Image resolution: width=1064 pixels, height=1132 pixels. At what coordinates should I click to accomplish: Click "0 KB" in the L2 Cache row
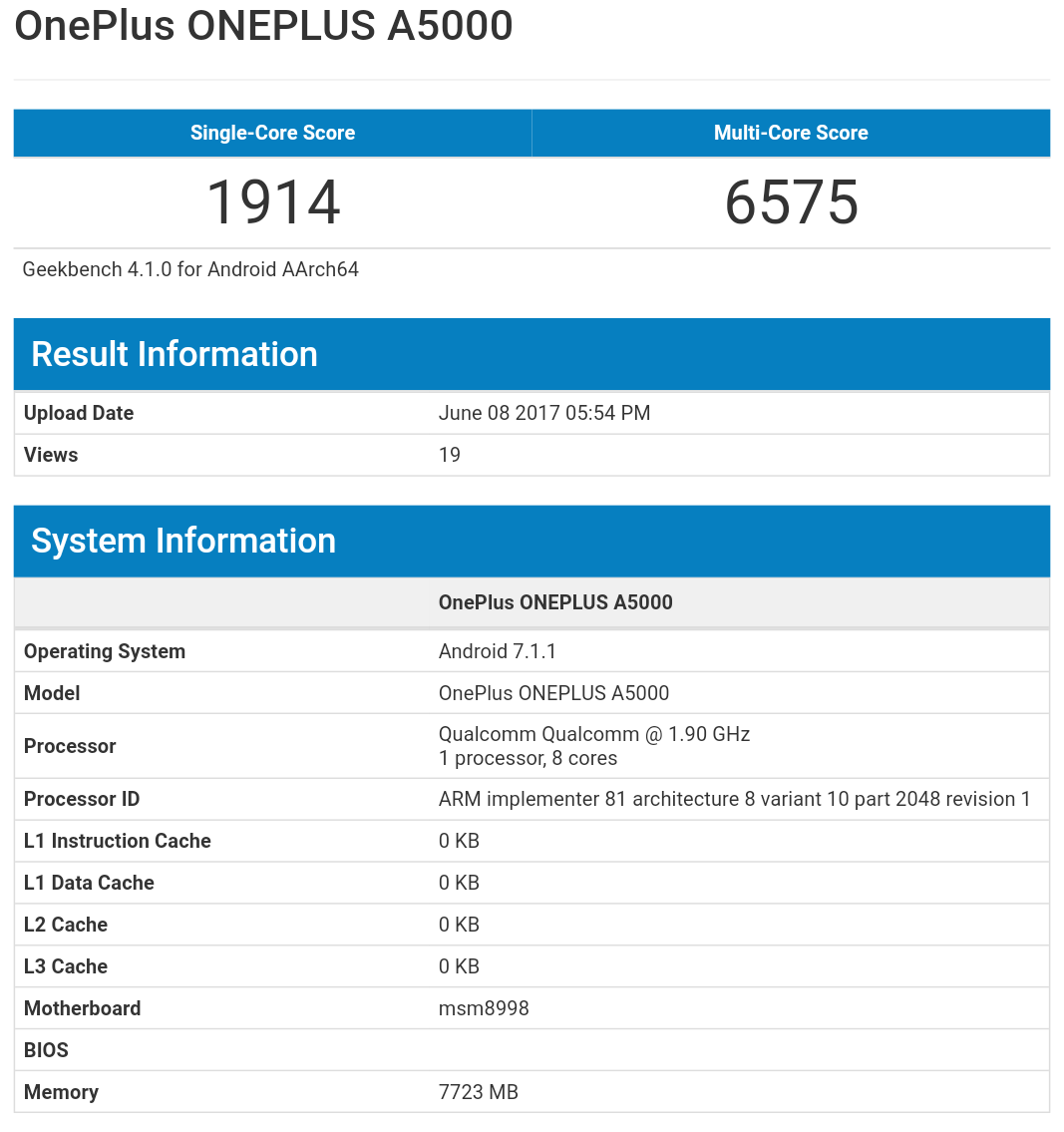coord(459,925)
